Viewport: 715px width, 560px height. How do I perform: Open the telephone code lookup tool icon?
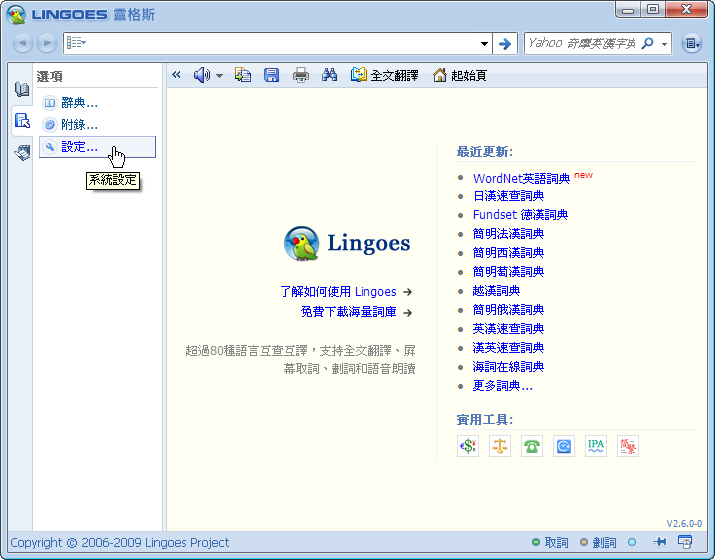532,446
